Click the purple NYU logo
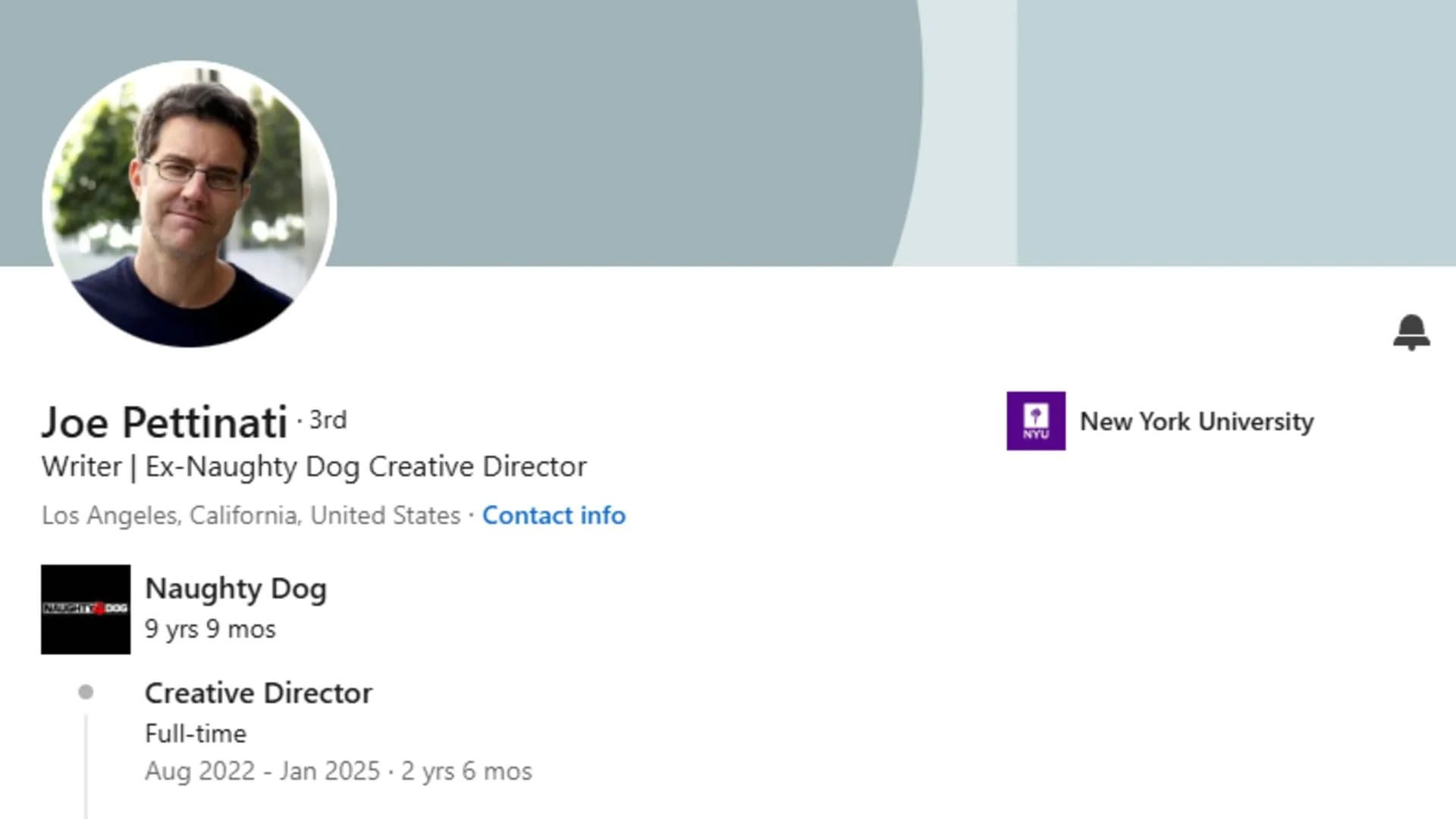 click(x=1036, y=421)
